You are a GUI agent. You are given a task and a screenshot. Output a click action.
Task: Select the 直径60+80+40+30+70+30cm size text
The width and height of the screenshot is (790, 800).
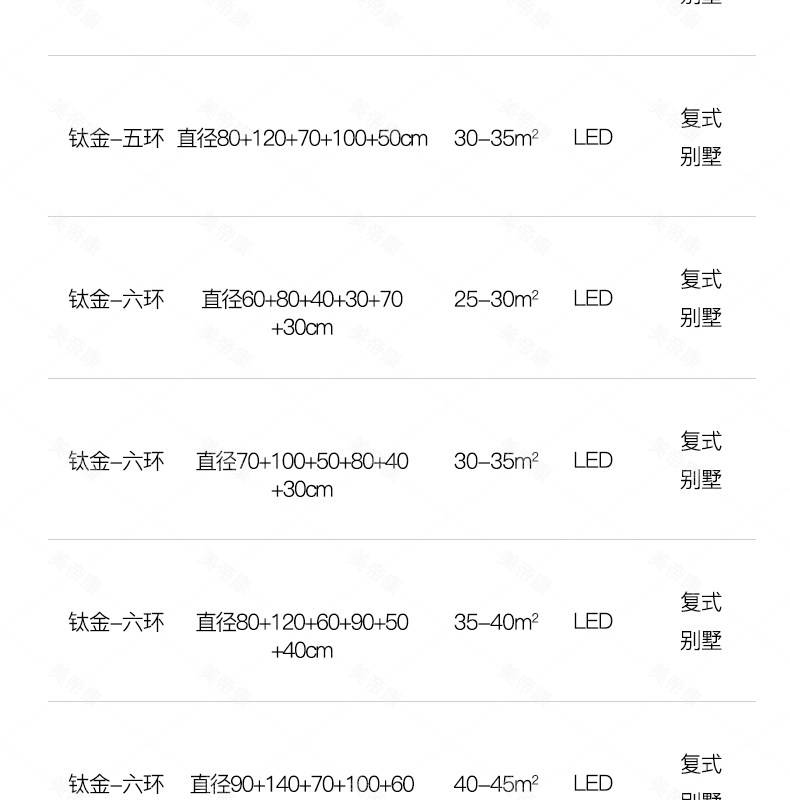(302, 312)
